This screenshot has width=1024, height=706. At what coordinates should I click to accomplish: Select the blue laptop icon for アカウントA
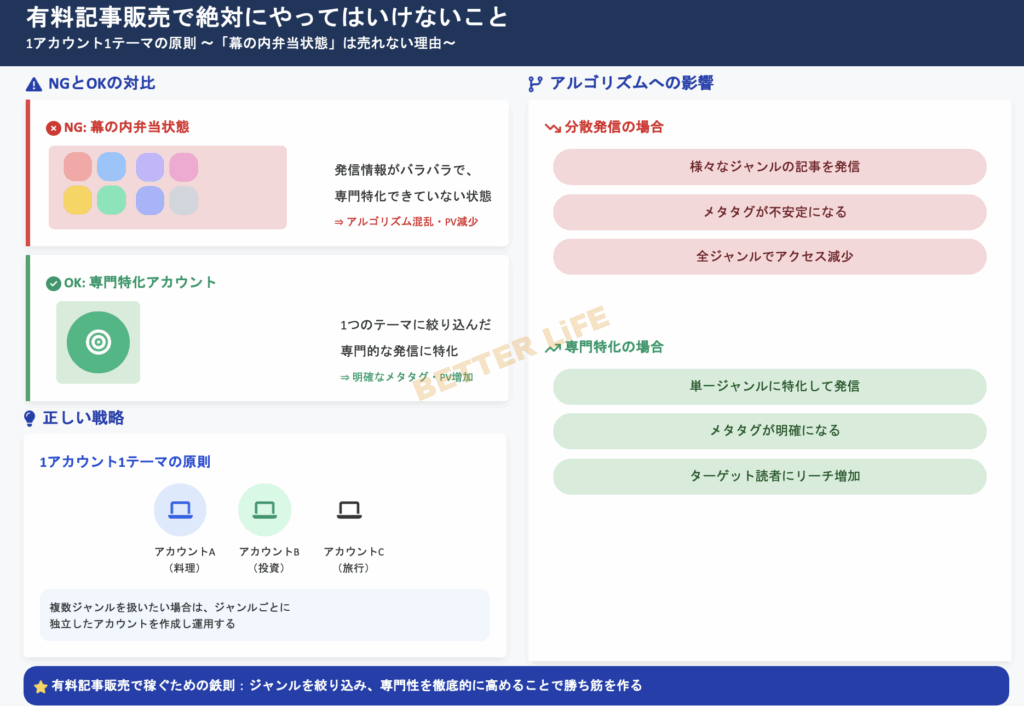[180, 510]
